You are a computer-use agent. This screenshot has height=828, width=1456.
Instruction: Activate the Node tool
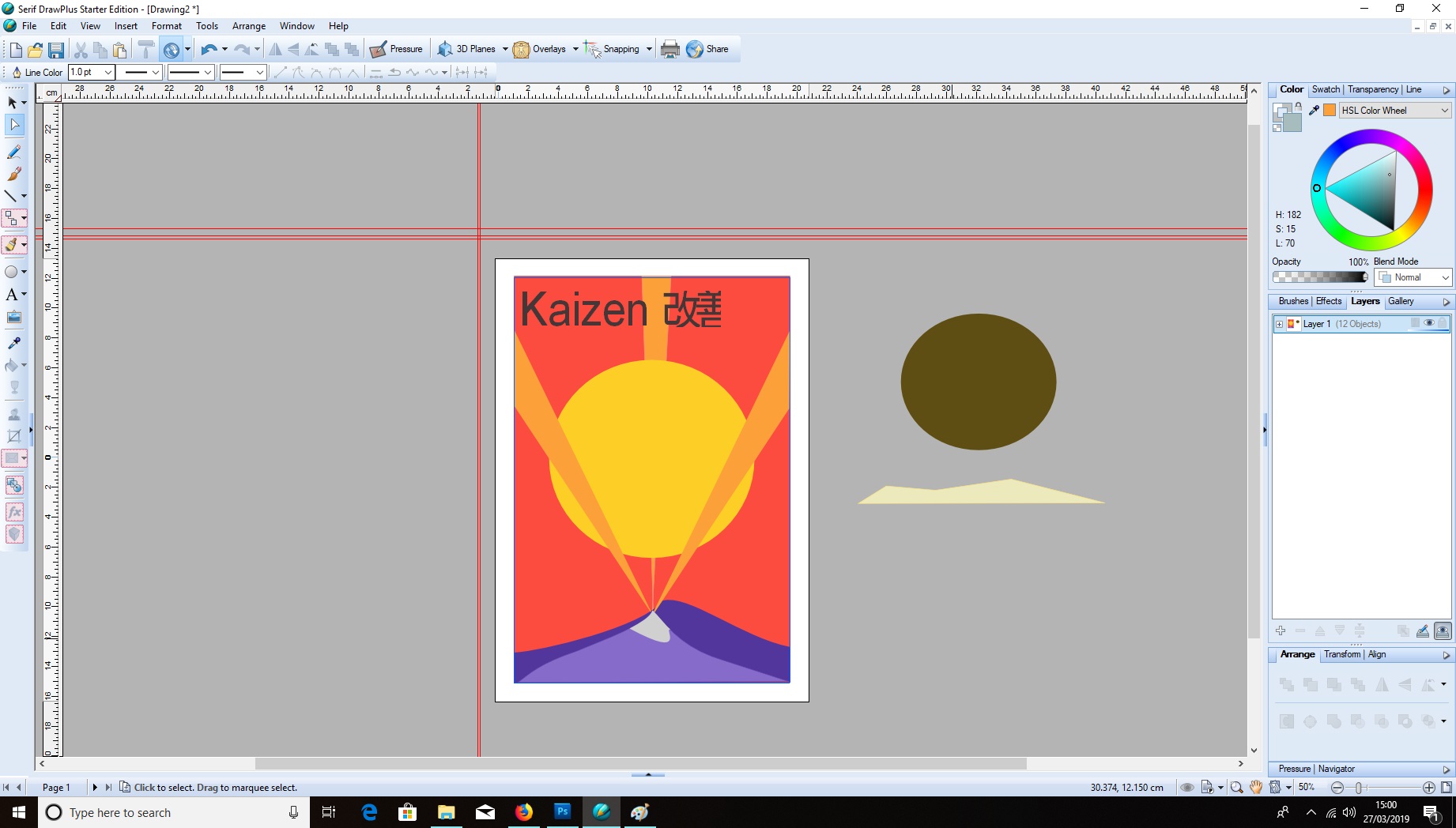click(14, 125)
